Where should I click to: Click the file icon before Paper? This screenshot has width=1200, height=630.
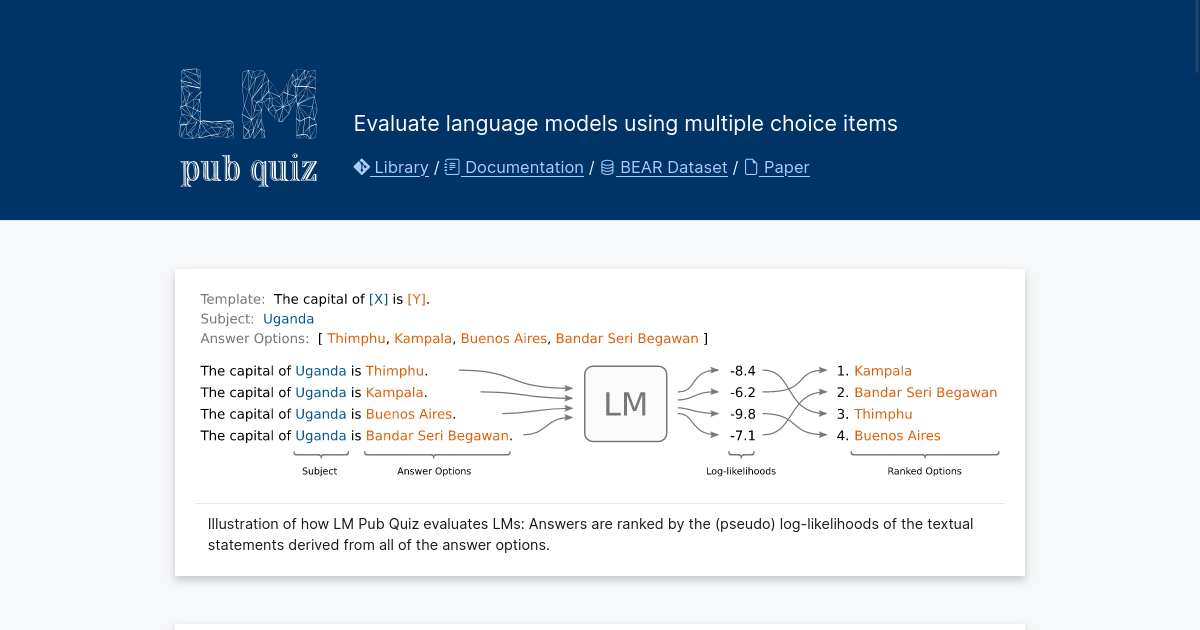pos(751,167)
